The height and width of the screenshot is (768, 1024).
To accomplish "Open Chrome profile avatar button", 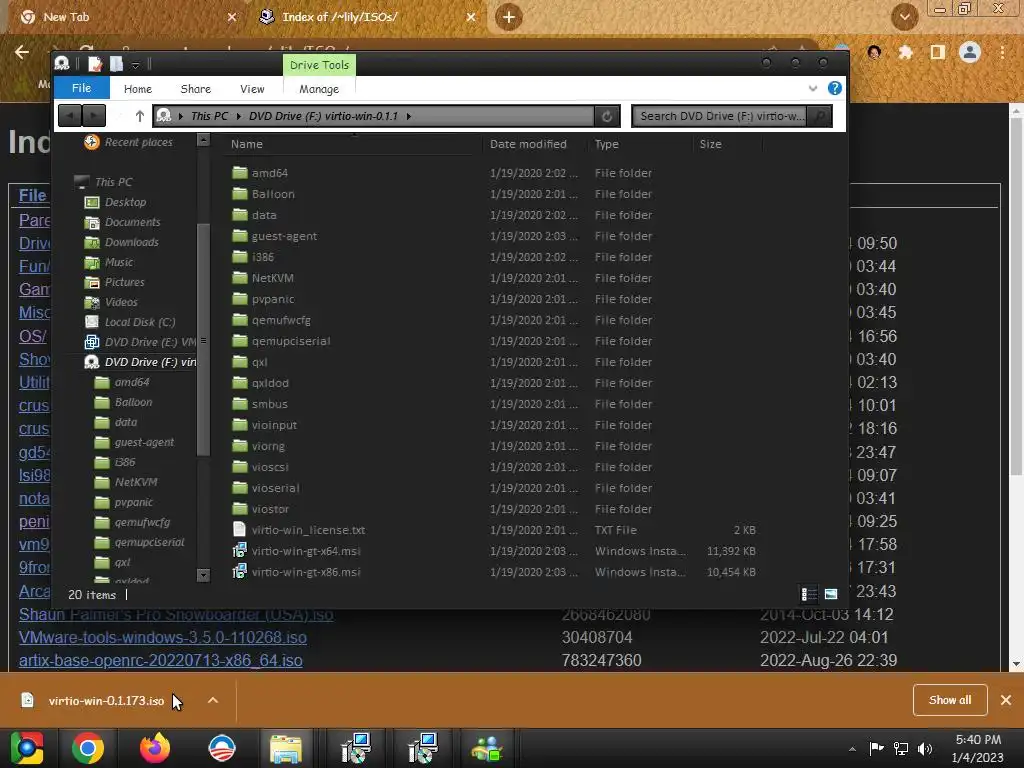I will (x=970, y=52).
